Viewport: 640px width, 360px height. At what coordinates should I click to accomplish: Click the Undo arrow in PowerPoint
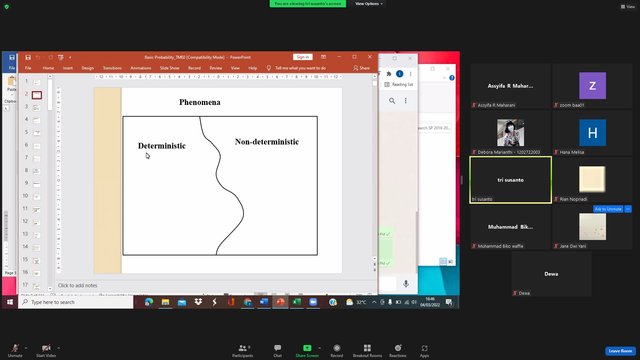click(38, 58)
